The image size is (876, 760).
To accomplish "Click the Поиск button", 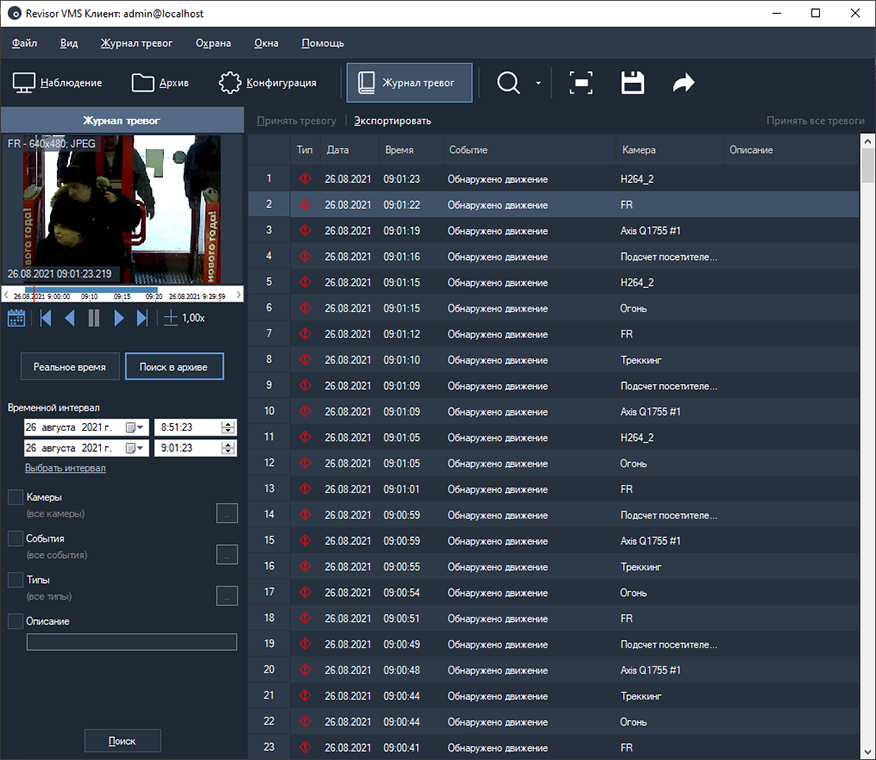I will 122,740.
